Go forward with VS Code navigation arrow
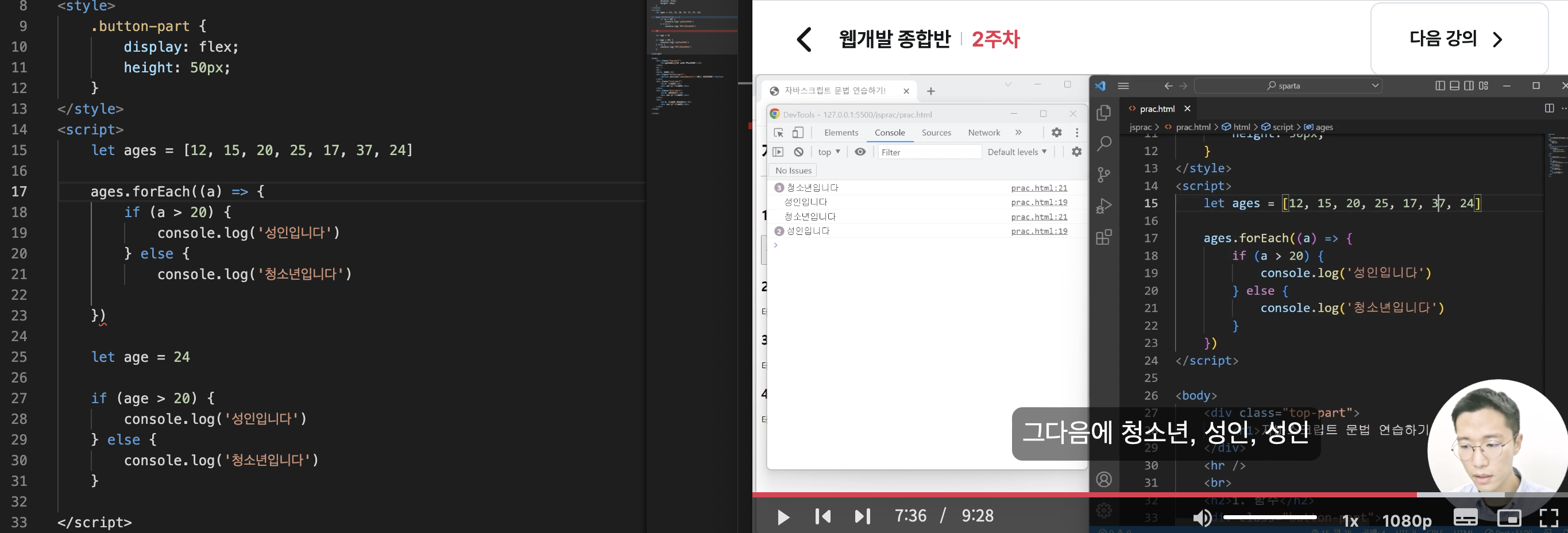Screen dimensions: 1568x533 coord(1183,86)
